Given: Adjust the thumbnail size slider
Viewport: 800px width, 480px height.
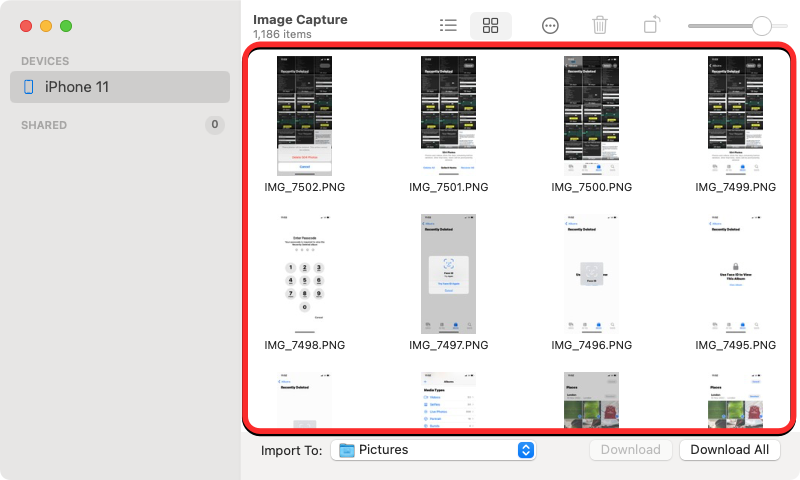Looking at the screenshot, I should pyautogui.click(x=762, y=26).
